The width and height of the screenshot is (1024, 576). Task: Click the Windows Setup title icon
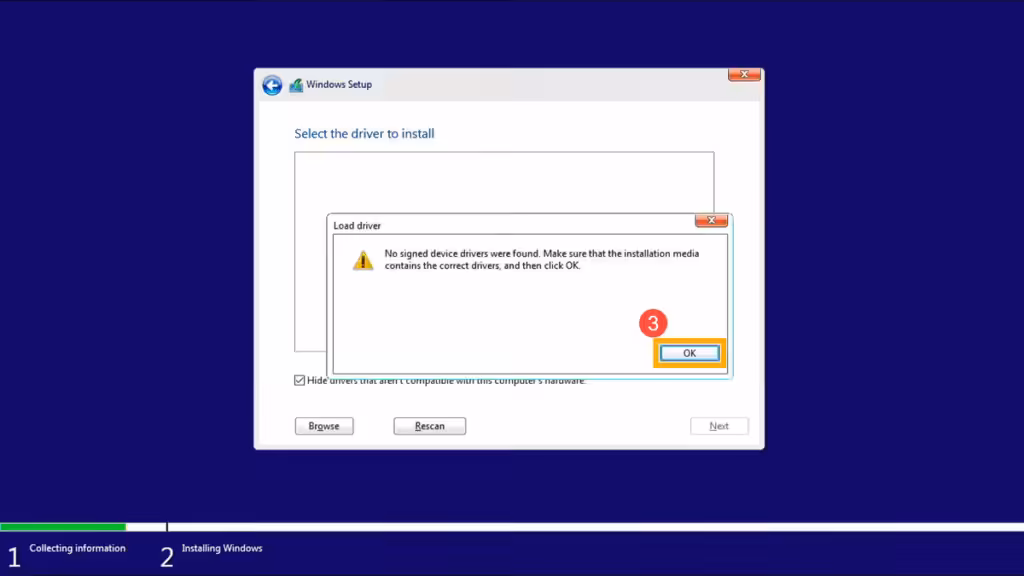click(296, 85)
